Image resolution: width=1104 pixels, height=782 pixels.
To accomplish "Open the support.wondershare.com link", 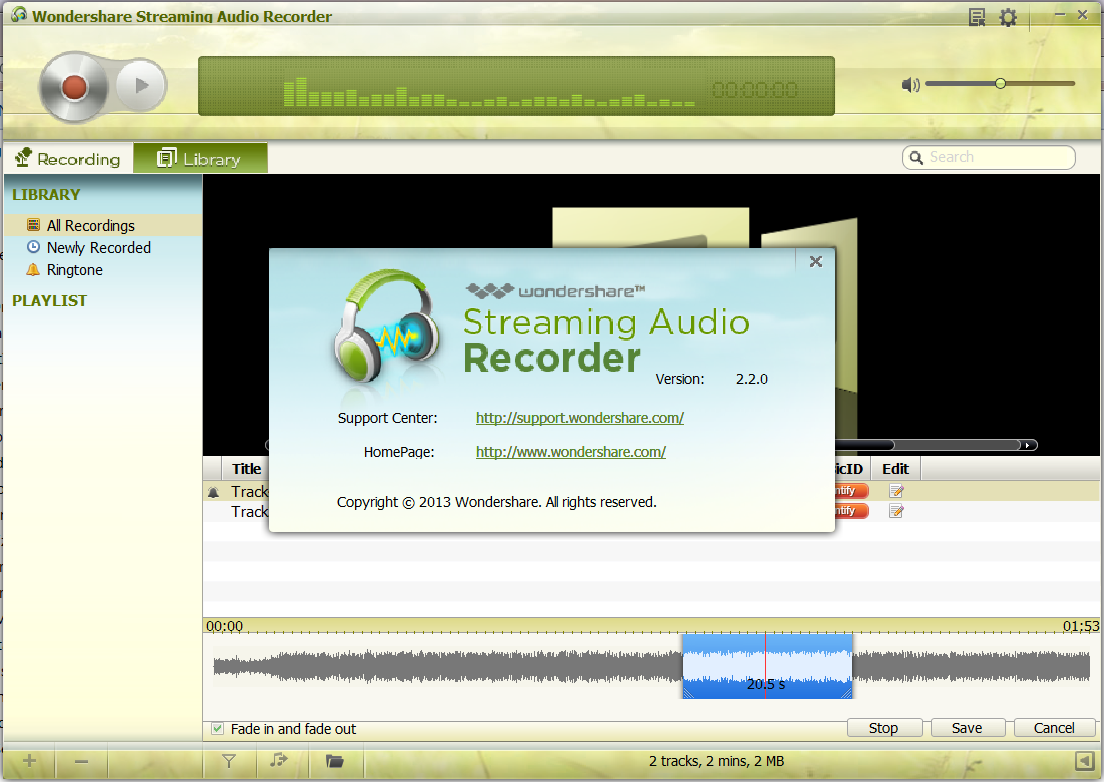I will tap(579, 418).
